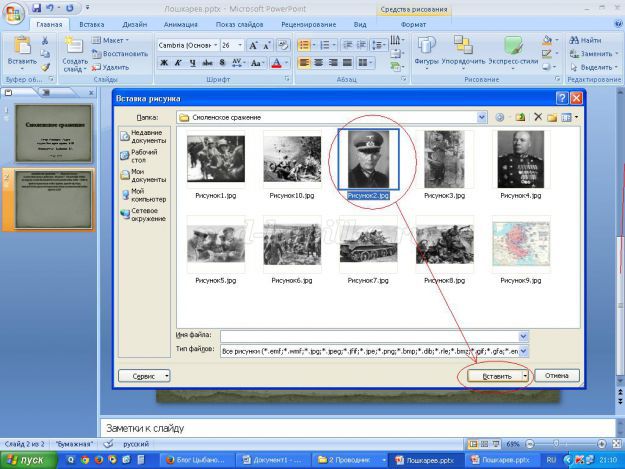Click the dialog Help question mark icon
Viewport: 625px width, 469px height.
click(x=561, y=97)
